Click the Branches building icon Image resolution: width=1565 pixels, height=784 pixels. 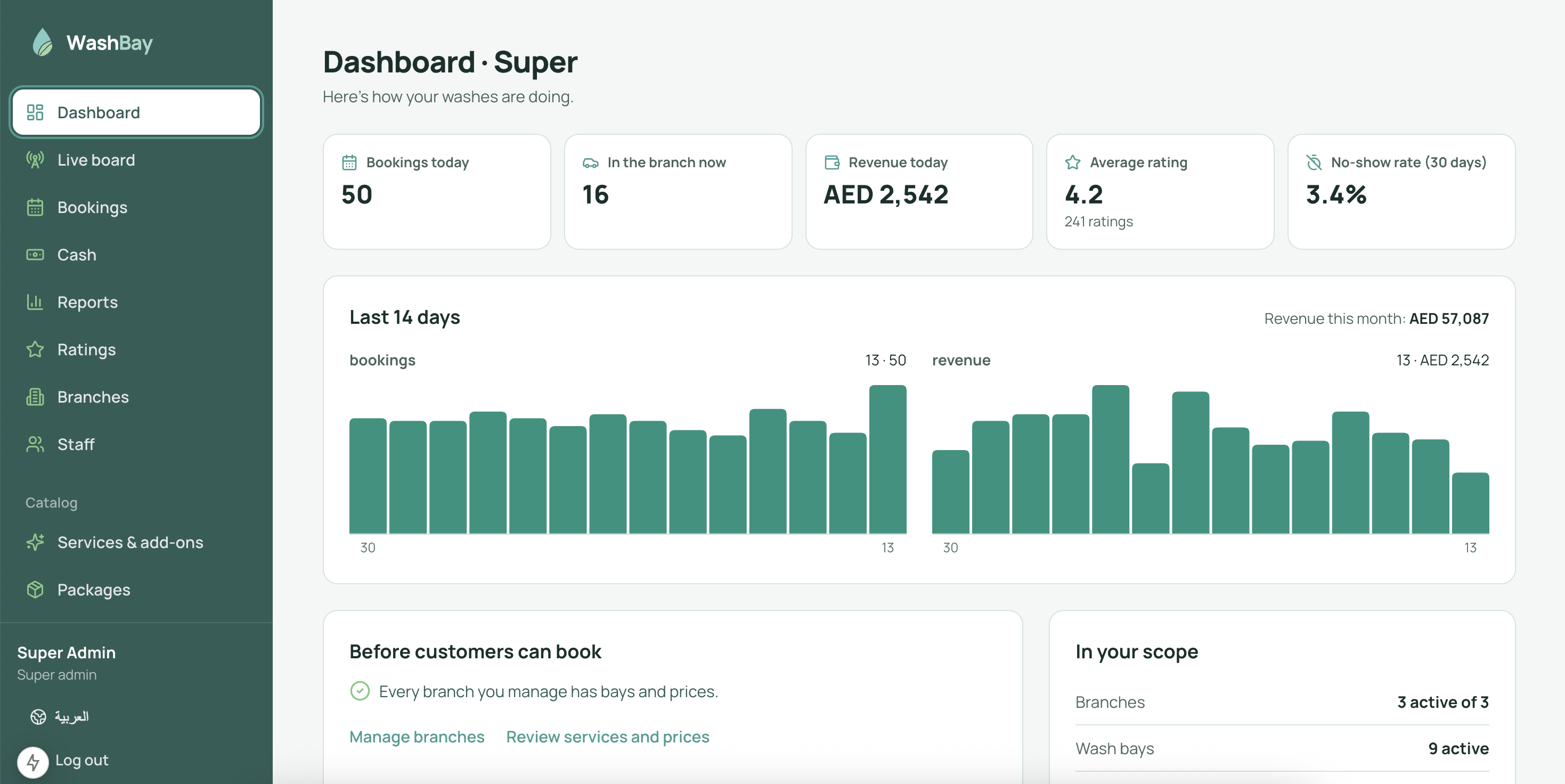(x=35, y=397)
